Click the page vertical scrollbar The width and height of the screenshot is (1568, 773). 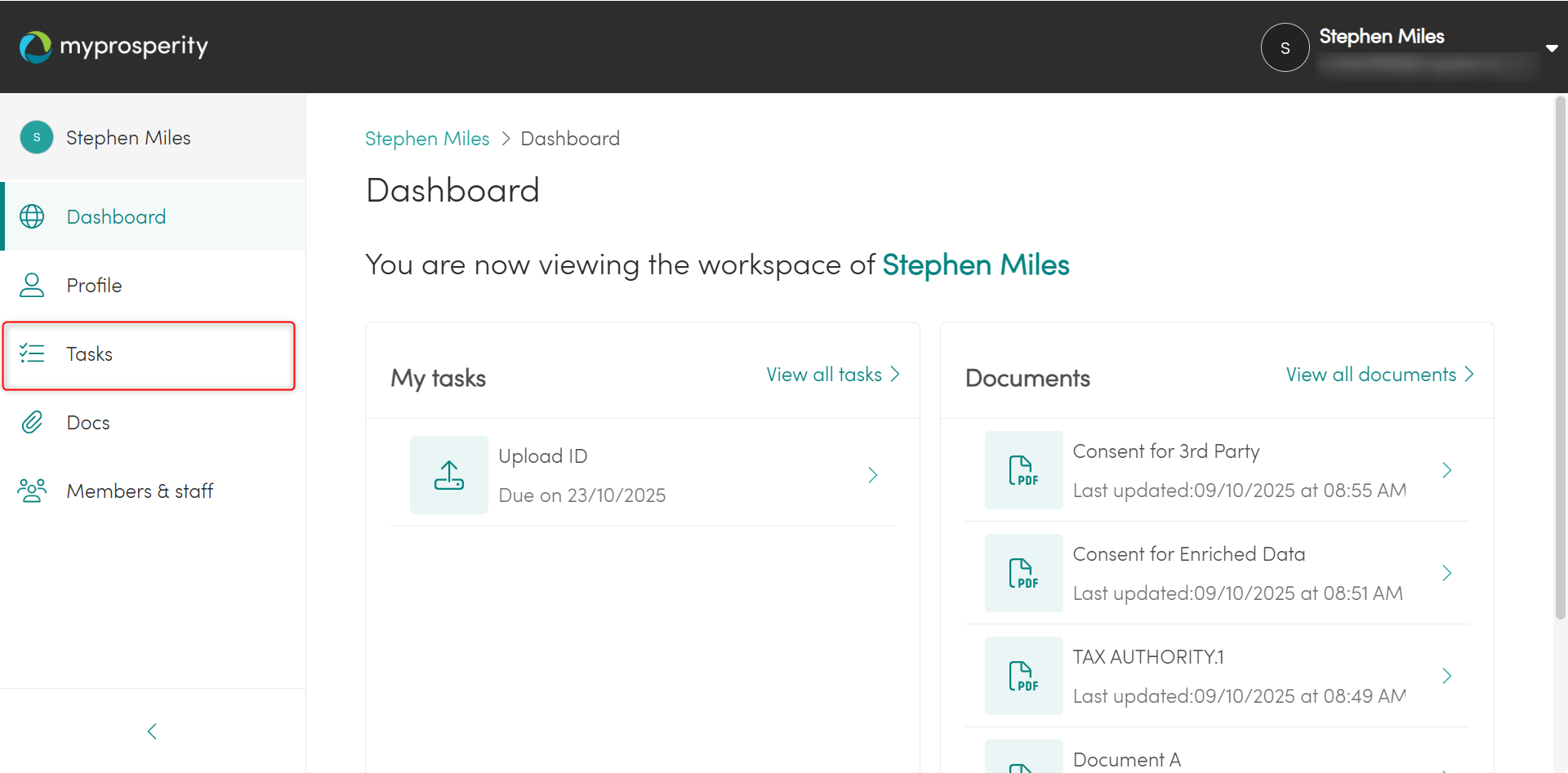pos(1560,359)
